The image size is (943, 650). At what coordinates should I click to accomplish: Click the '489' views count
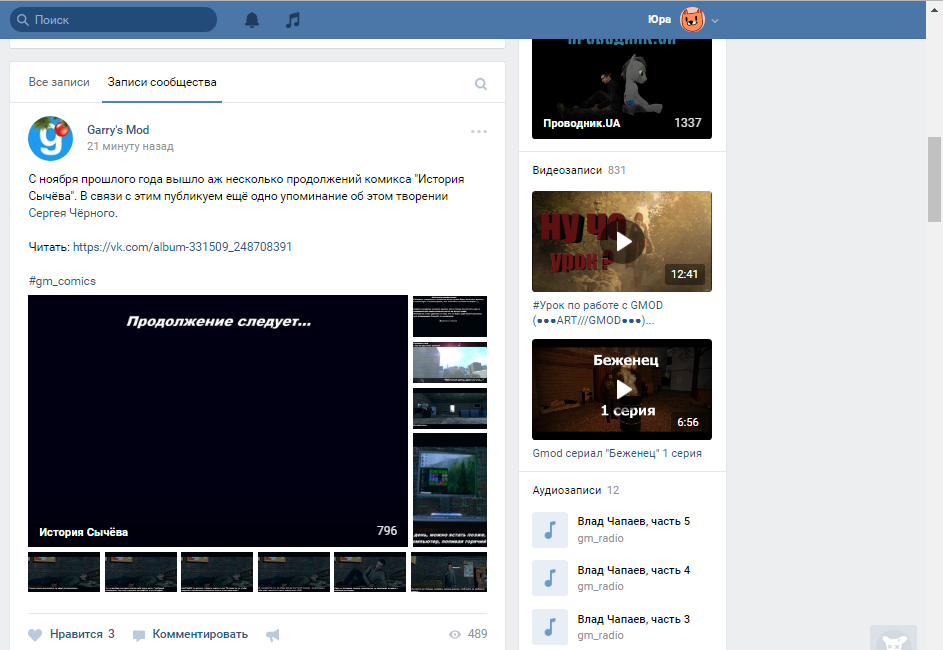click(x=478, y=634)
